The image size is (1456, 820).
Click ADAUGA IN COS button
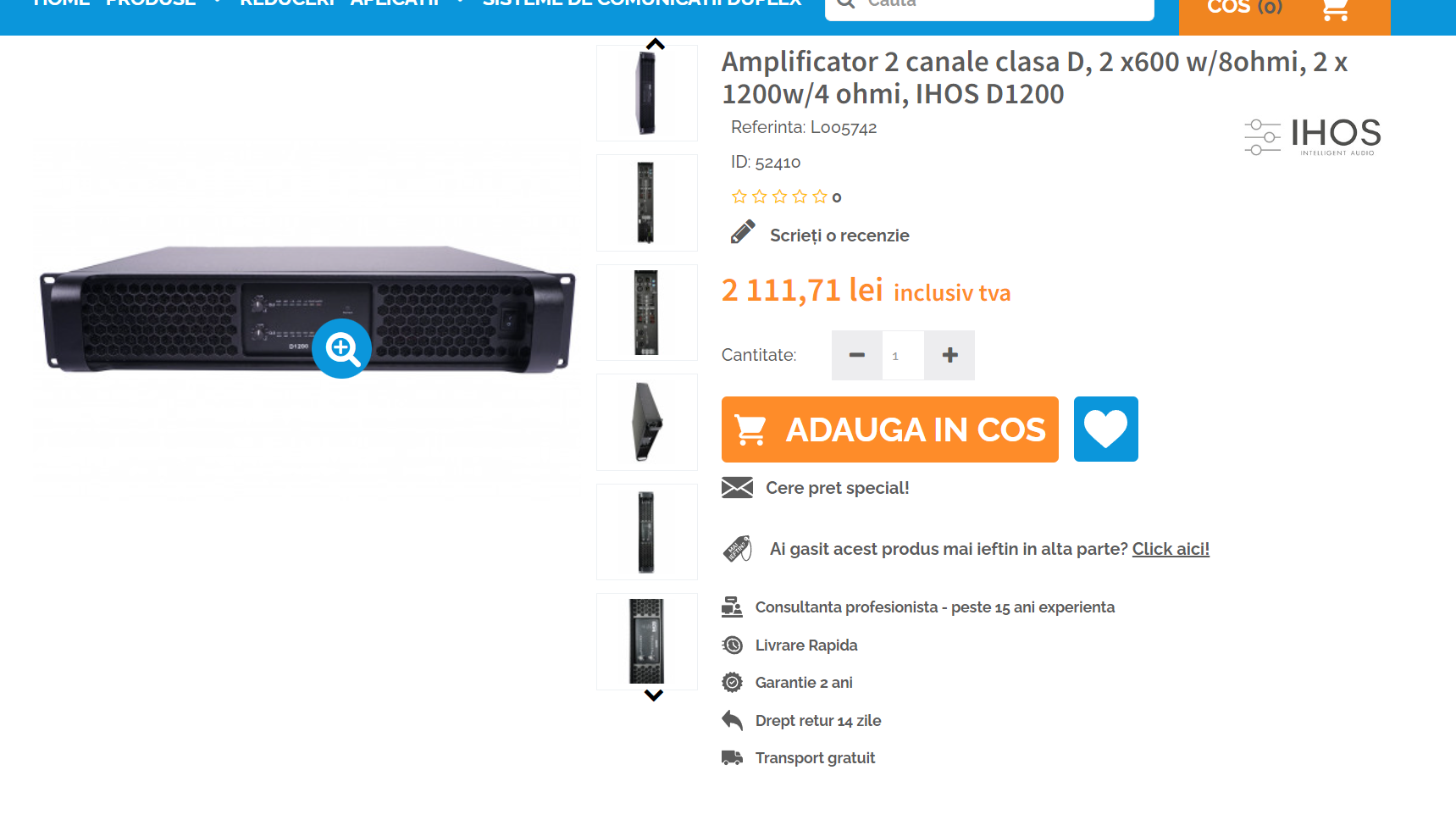tap(890, 429)
